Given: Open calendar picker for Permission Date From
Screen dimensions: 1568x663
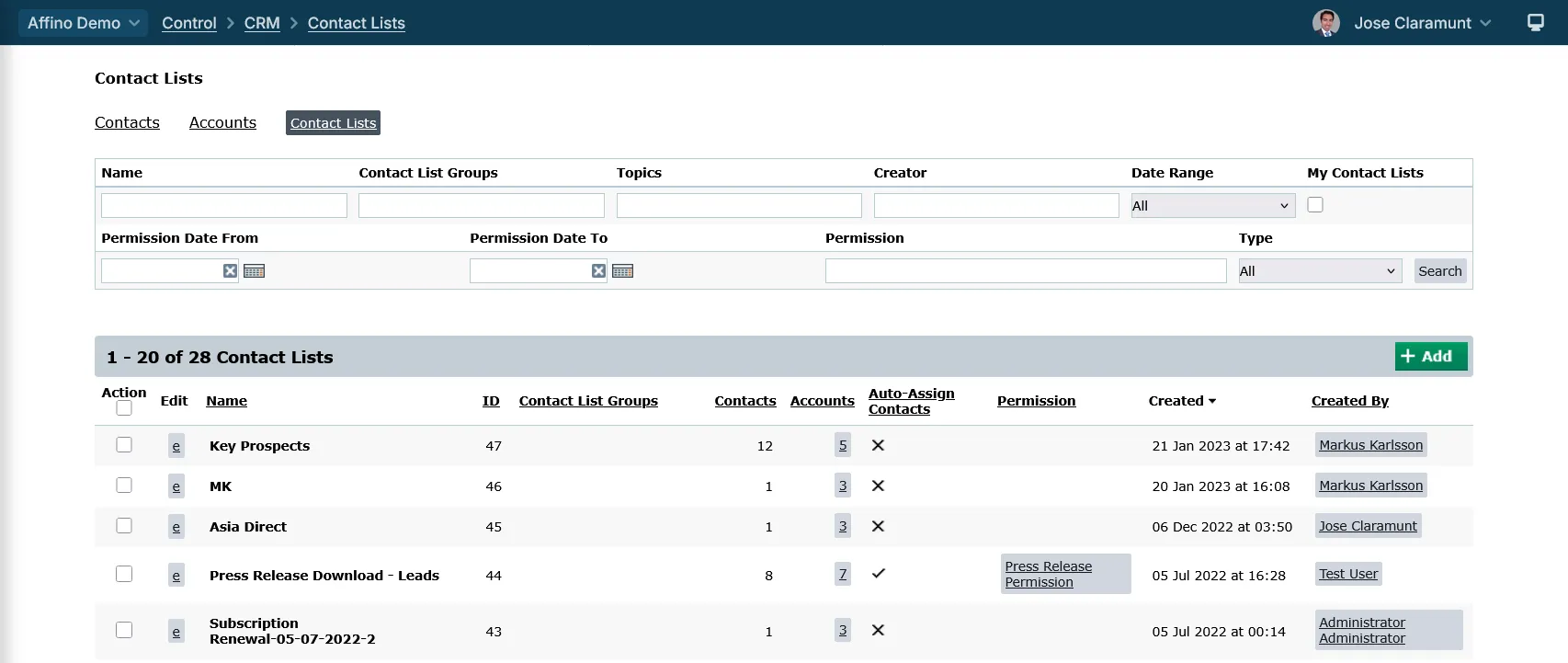Looking at the screenshot, I should tap(255, 271).
